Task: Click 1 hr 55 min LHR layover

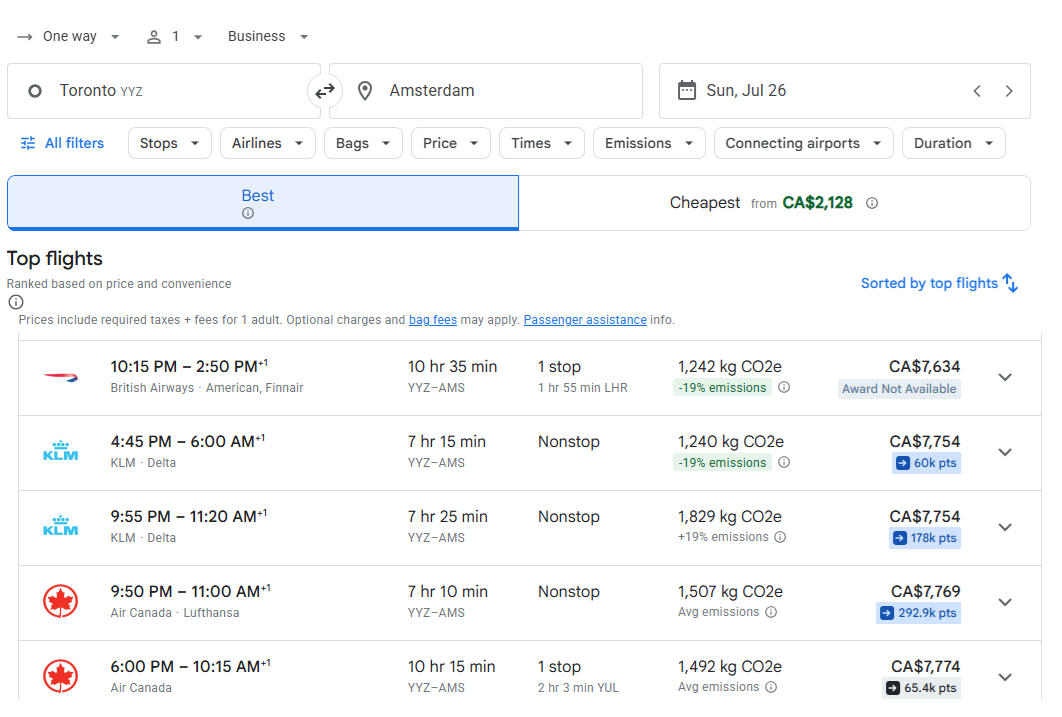Action: click(583, 388)
